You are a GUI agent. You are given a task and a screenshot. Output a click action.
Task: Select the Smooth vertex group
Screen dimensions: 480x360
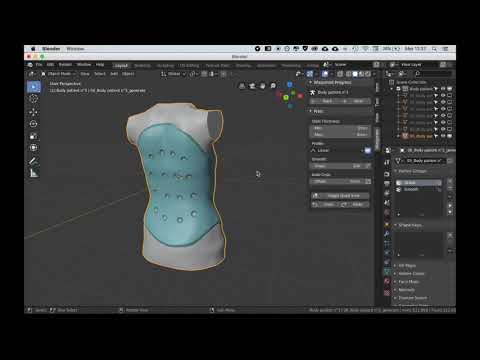(x=418, y=189)
